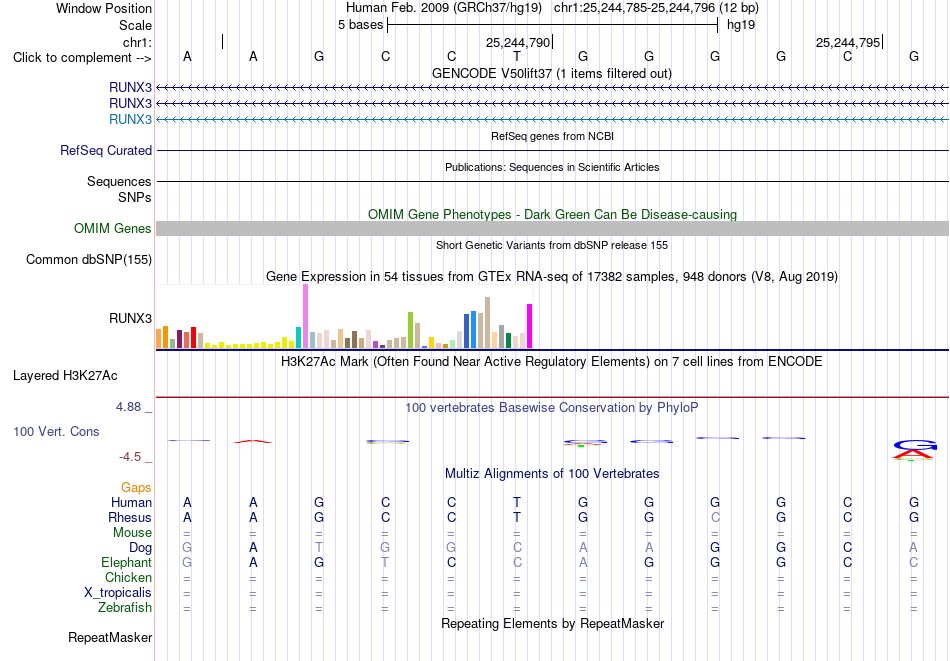Viewport: 950px width, 661px height.
Task: Click the Zebrafish species row label
Action: pyautogui.click(x=125, y=608)
